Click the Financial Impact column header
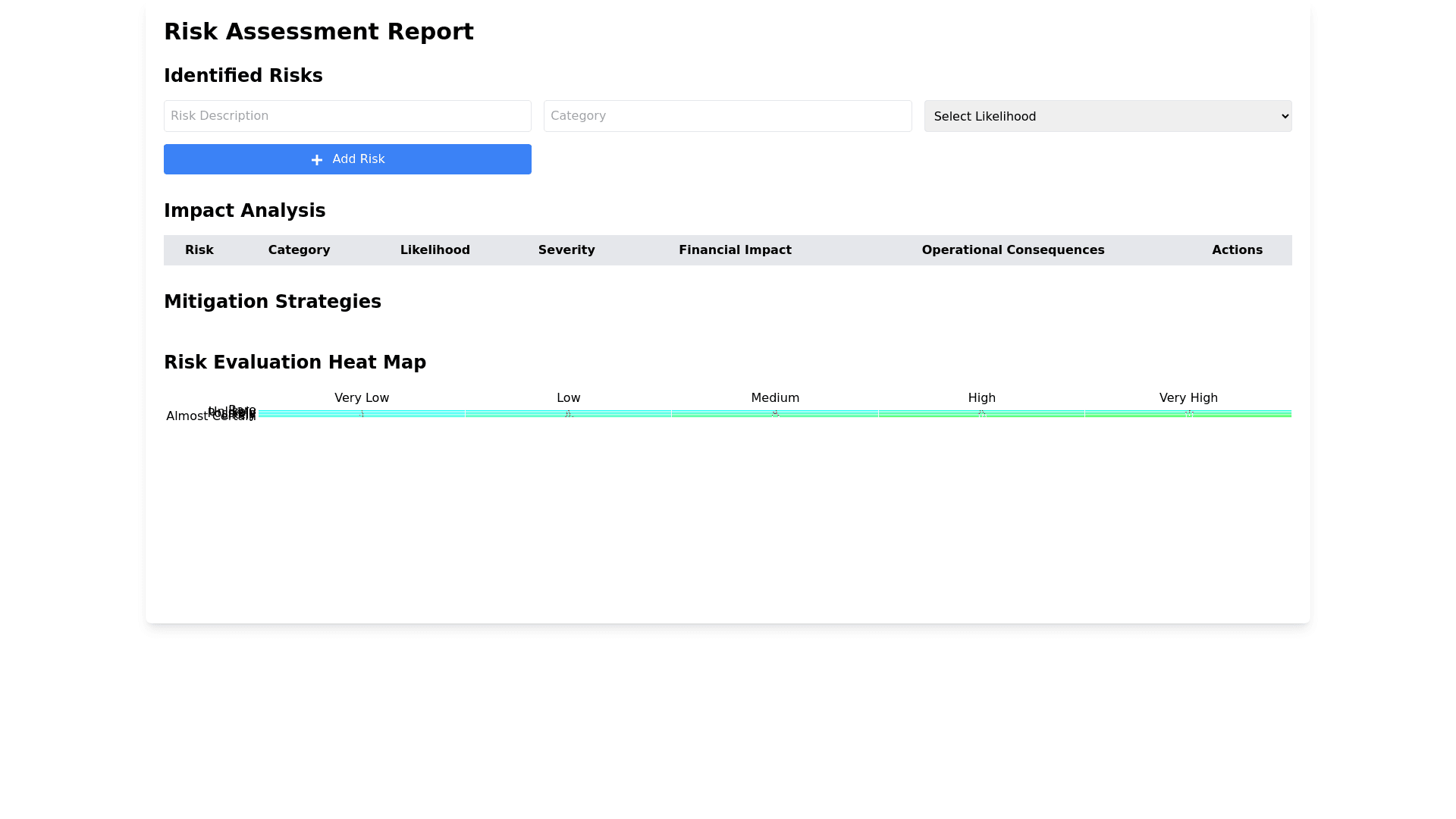 [735, 250]
